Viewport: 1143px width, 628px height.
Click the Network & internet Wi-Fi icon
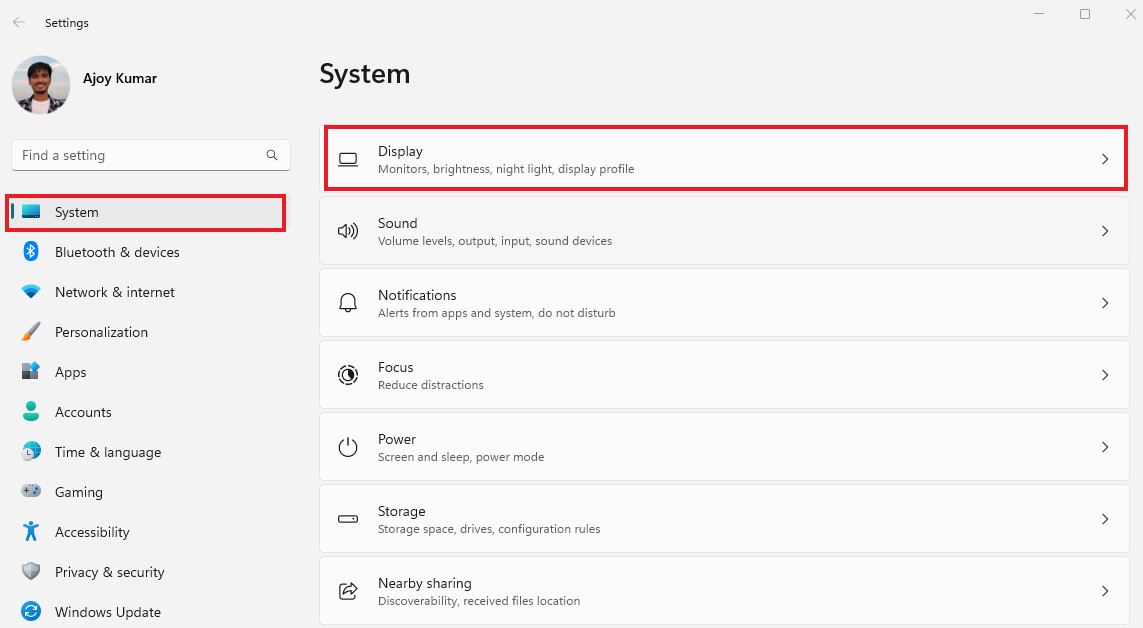click(31, 292)
